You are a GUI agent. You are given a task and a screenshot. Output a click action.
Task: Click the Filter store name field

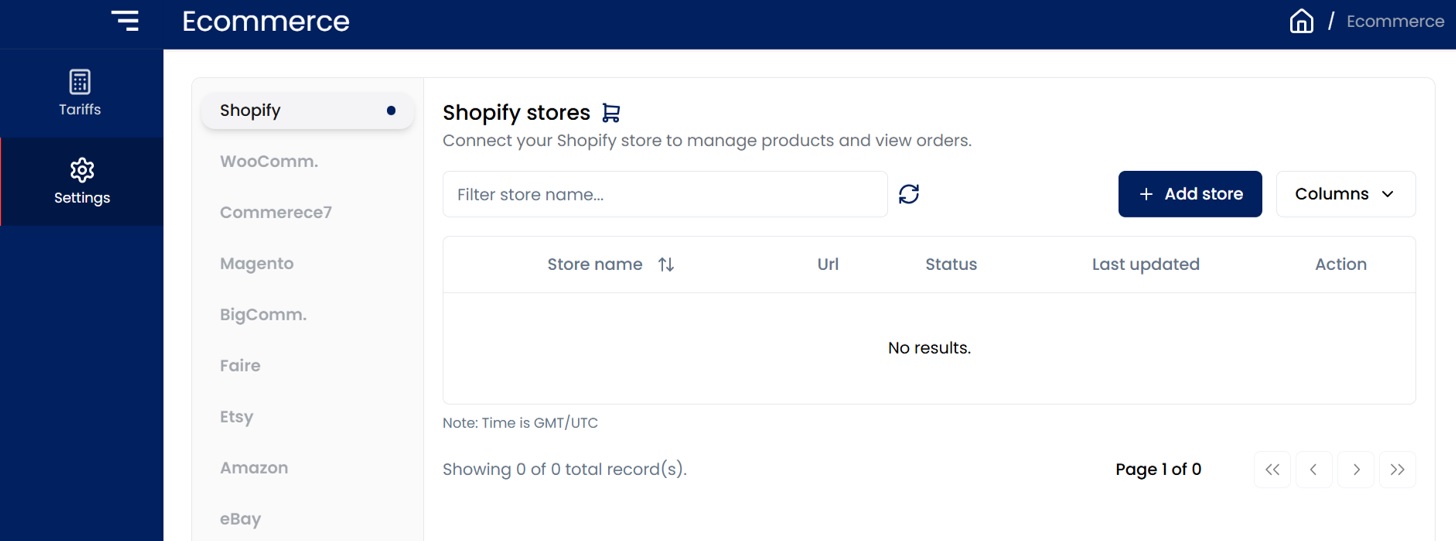coord(665,194)
